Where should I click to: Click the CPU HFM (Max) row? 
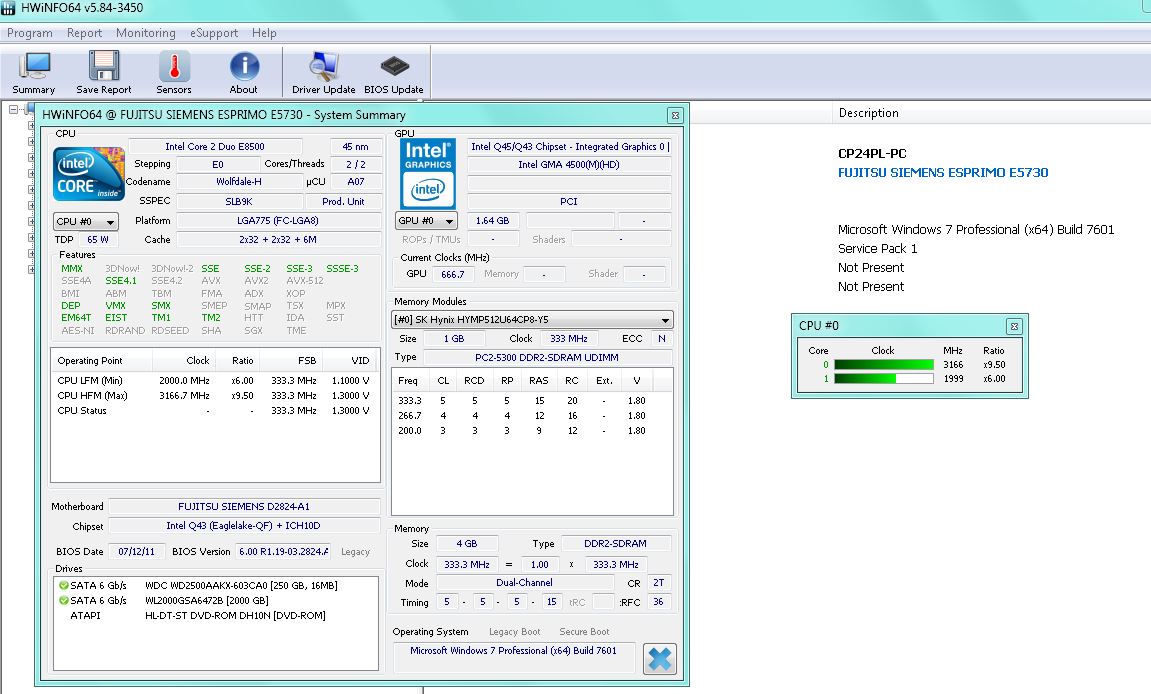coord(214,395)
